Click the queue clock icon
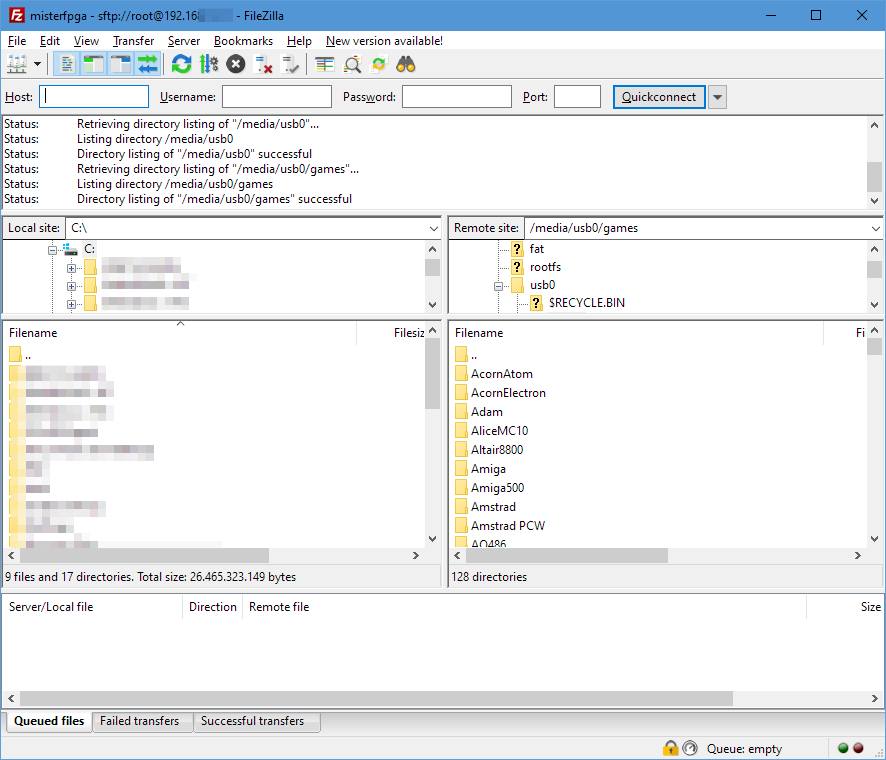886x760 pixels. (690, 748)
